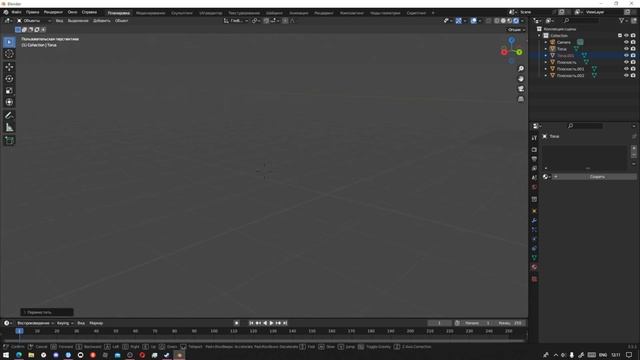640x360 pixels.
Task: Select the Transform tool
Action: pyautogui.click(x=9, y=102)
